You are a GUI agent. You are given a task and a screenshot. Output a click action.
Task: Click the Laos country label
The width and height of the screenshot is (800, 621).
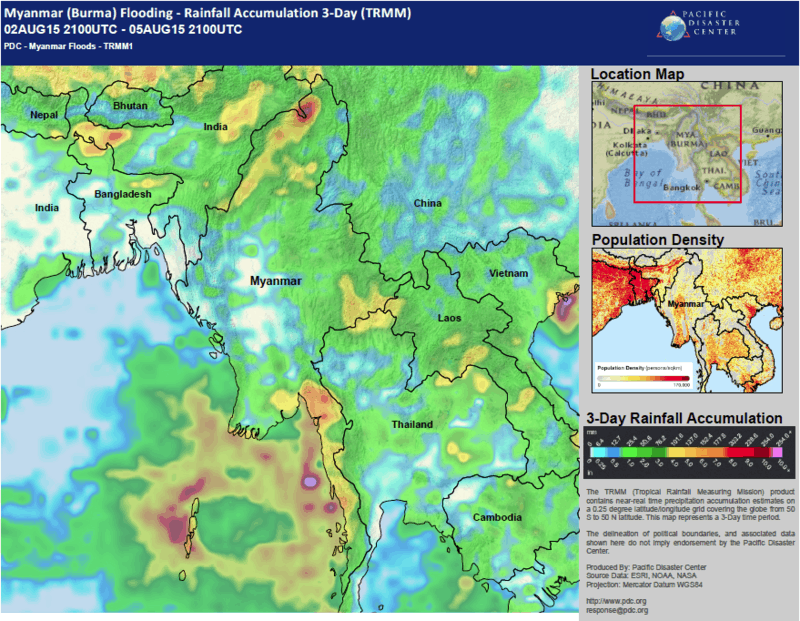[x=450, y=318]
